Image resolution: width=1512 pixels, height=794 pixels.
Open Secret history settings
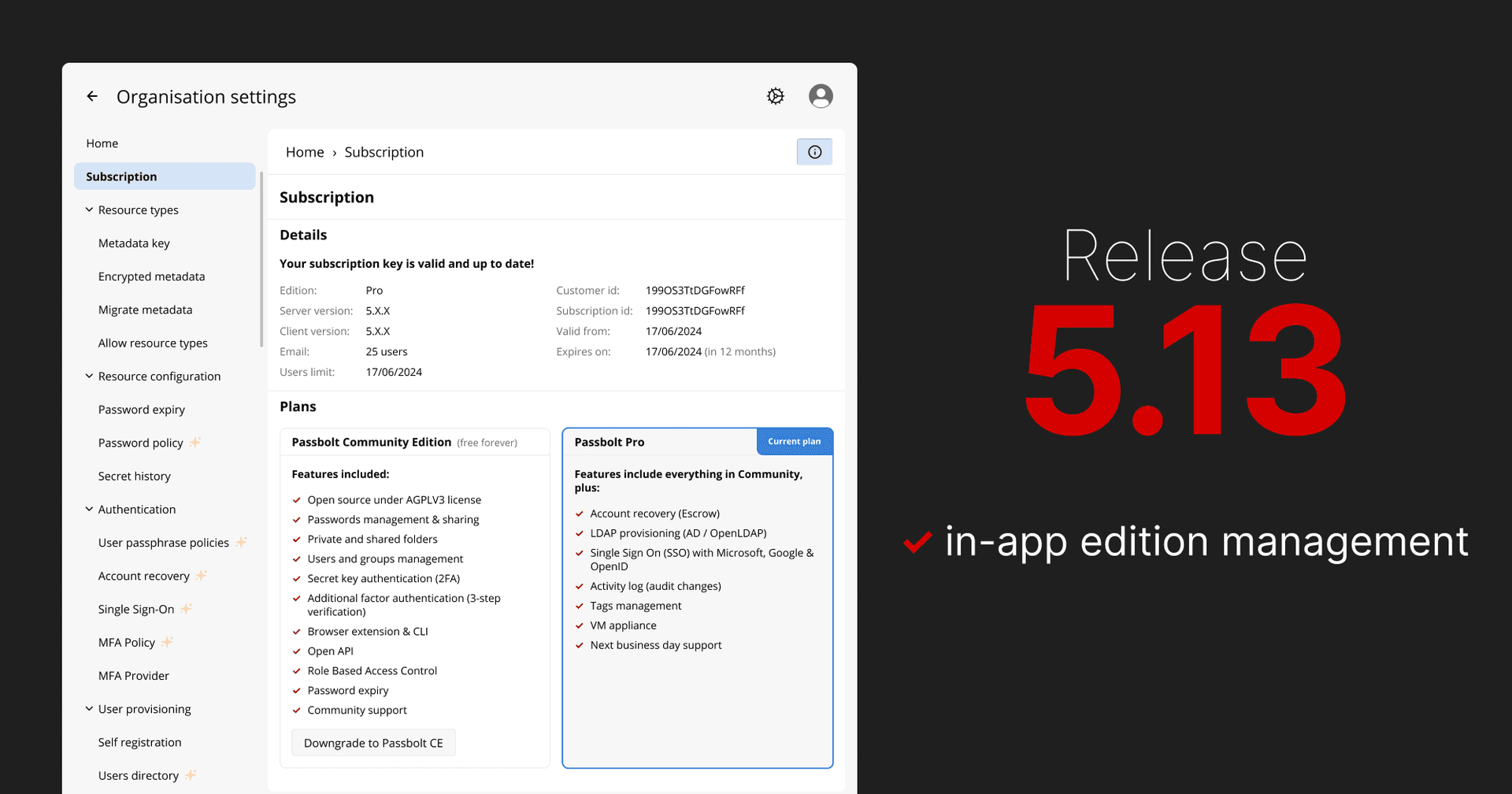click(x=135, y=476)
